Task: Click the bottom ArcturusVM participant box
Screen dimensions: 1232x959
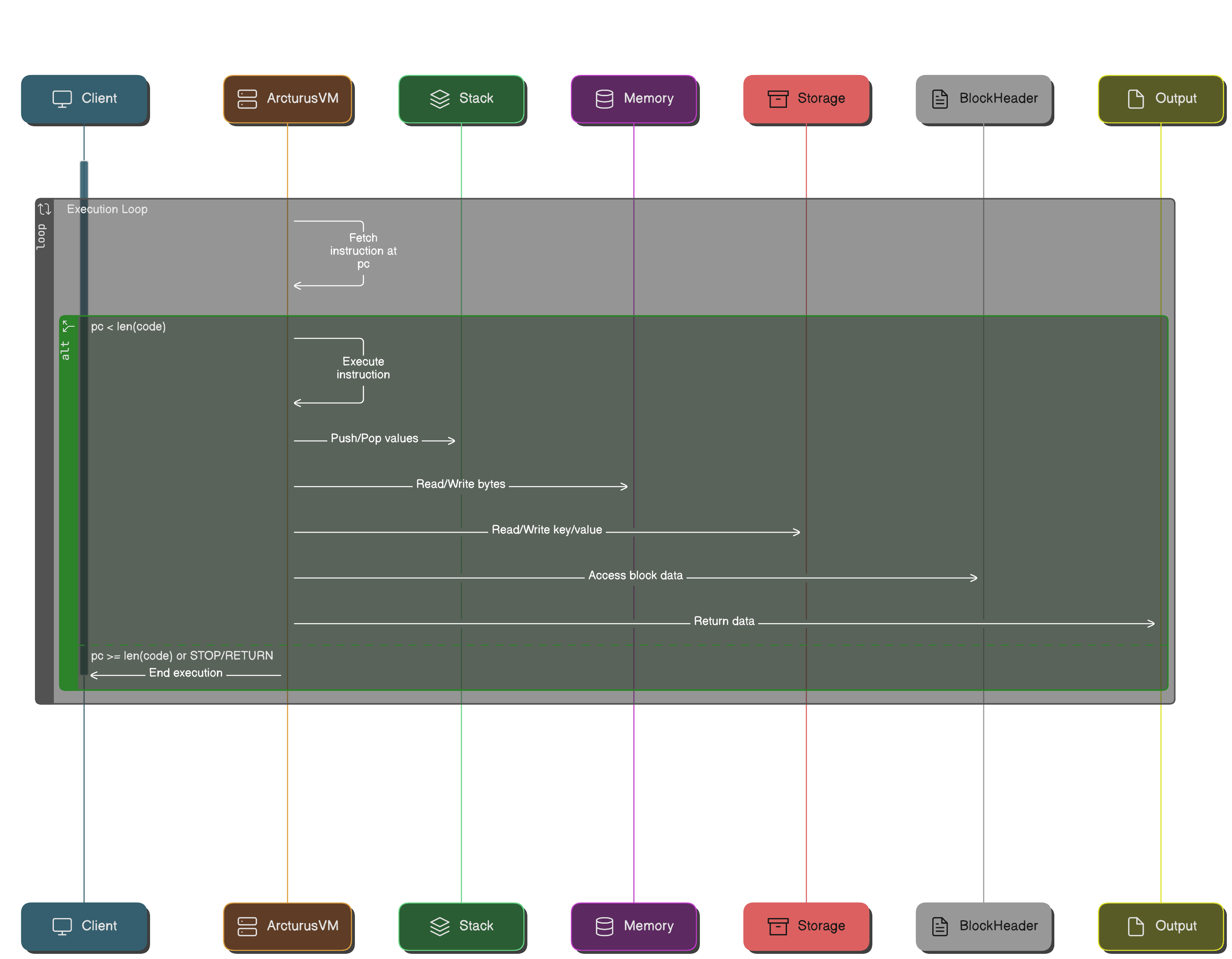Action: (x=288, y=926)
